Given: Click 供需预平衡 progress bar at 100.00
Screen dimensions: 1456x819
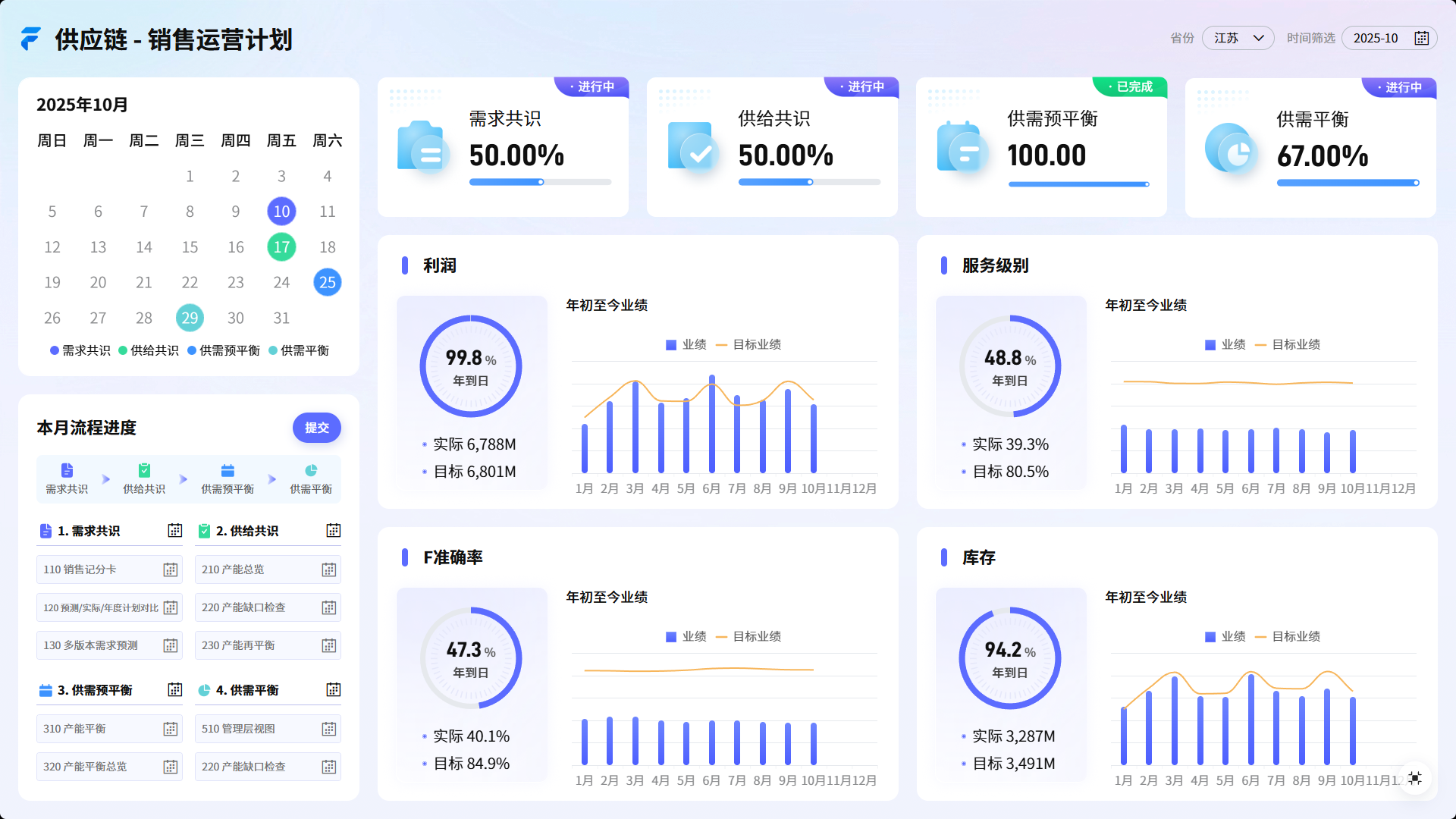Looking at the screenshot, I should (1079, 184).
